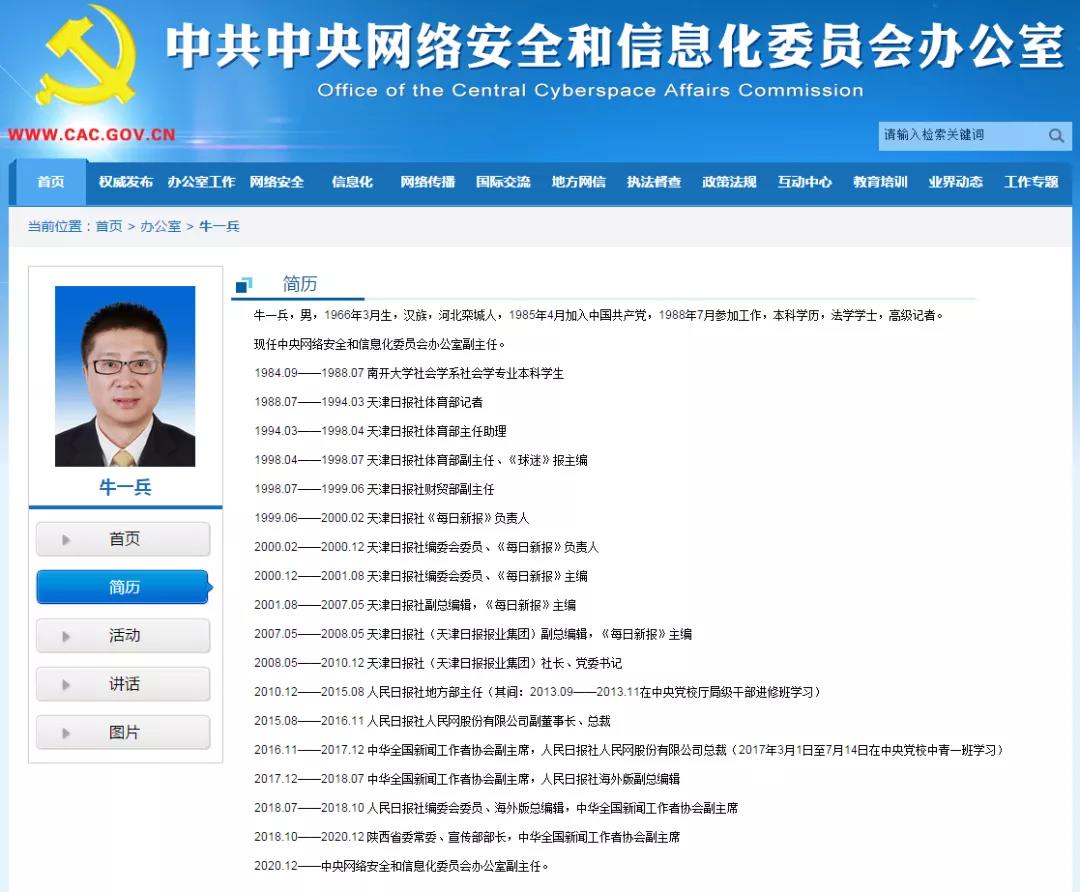The image size is (1080, 892).
Task: Click the 牛一兵 breadcrumb link
Action: click(x=219, y=226)
